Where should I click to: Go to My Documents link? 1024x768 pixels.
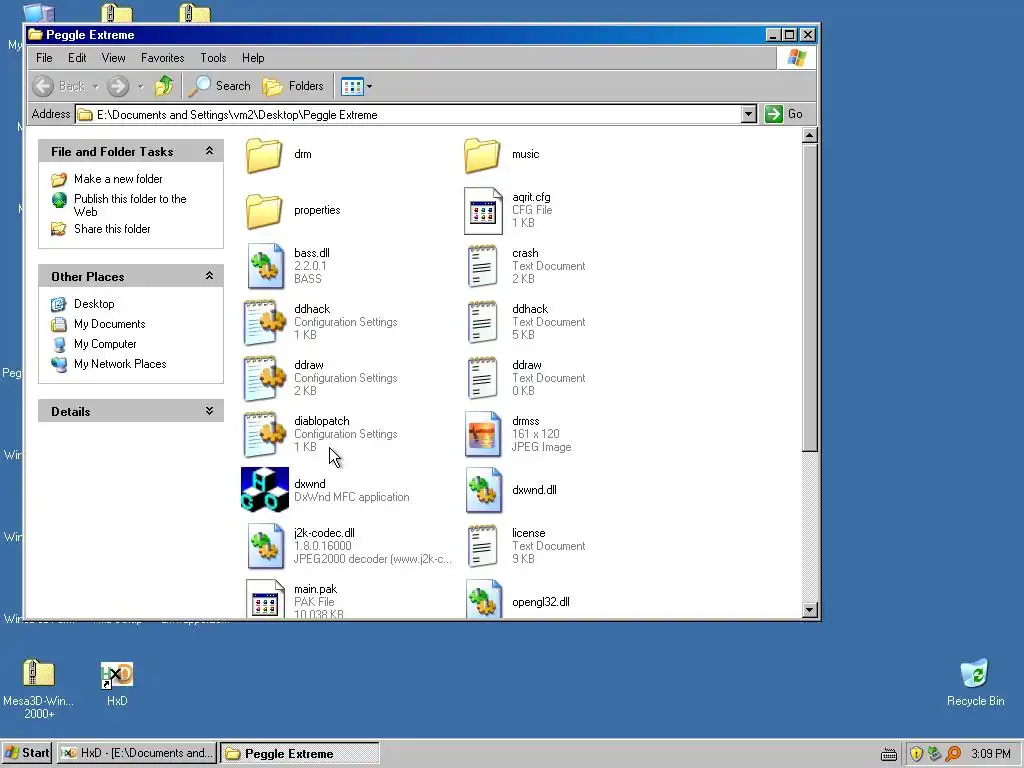pos(110,324)
